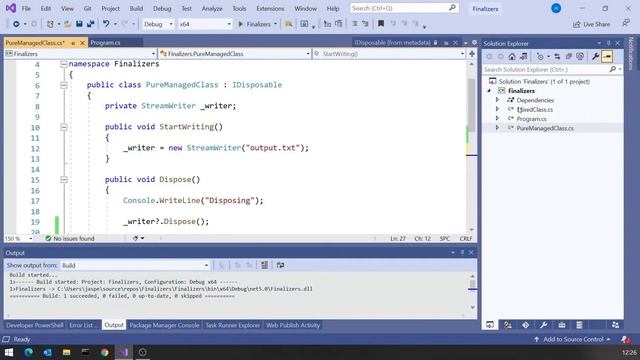The width and height of the screenshot is (640, 360).
Task: Switch to Task Runner Explorer tab
Action: click(x=233, y=325)
